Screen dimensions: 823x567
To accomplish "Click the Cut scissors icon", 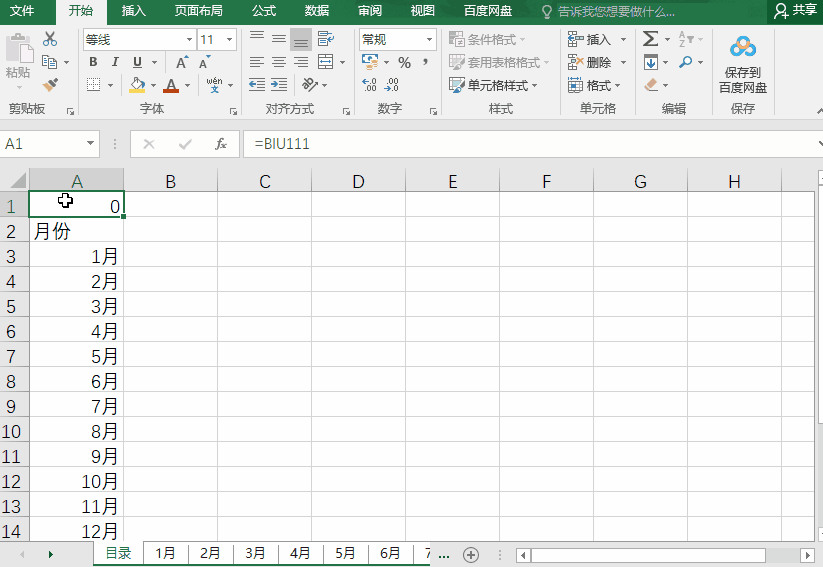I will [x=50, y=39].
